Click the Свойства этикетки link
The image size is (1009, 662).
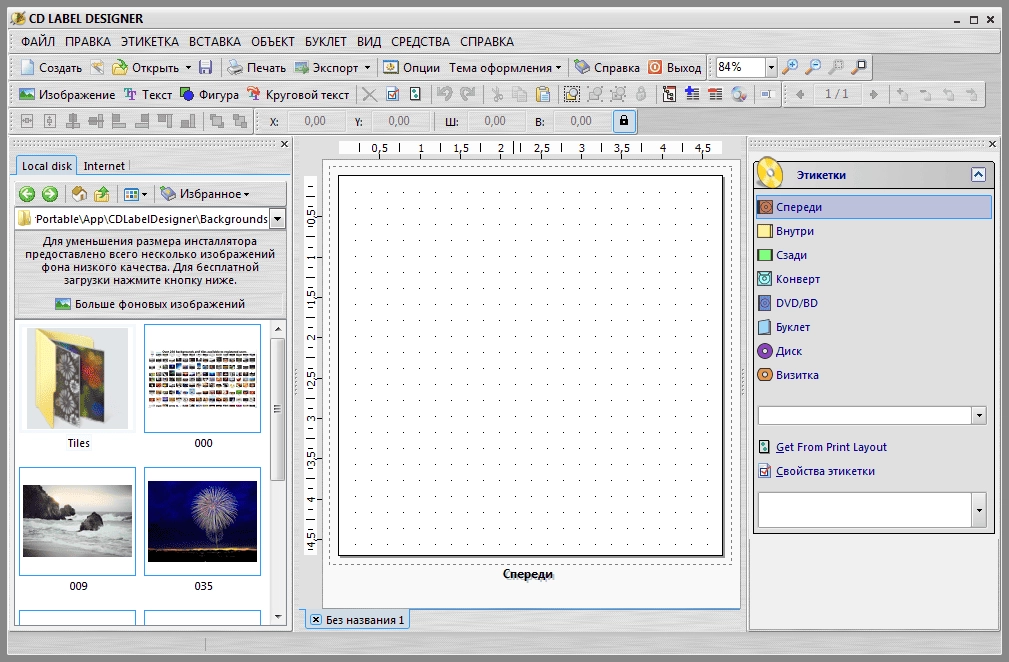(817, 471)
